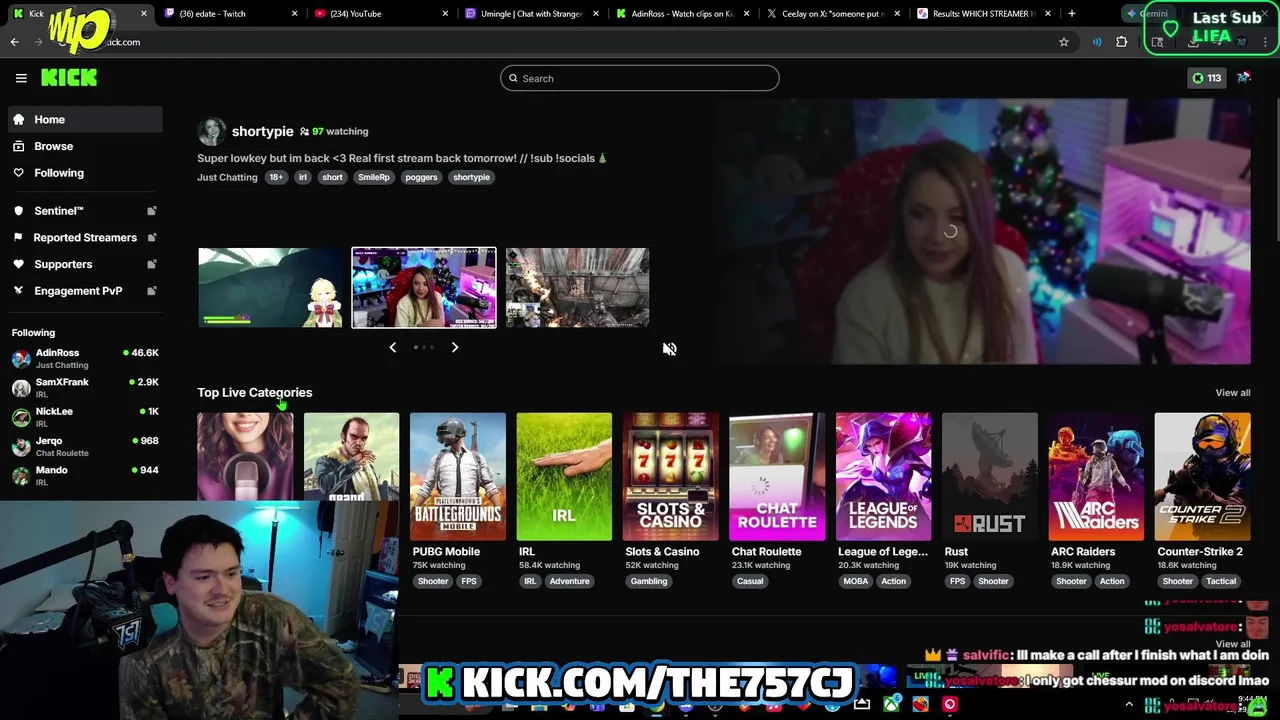Click View all for Top Live Categories
The image size is (1280, 720).
(x=1232, y=393)
